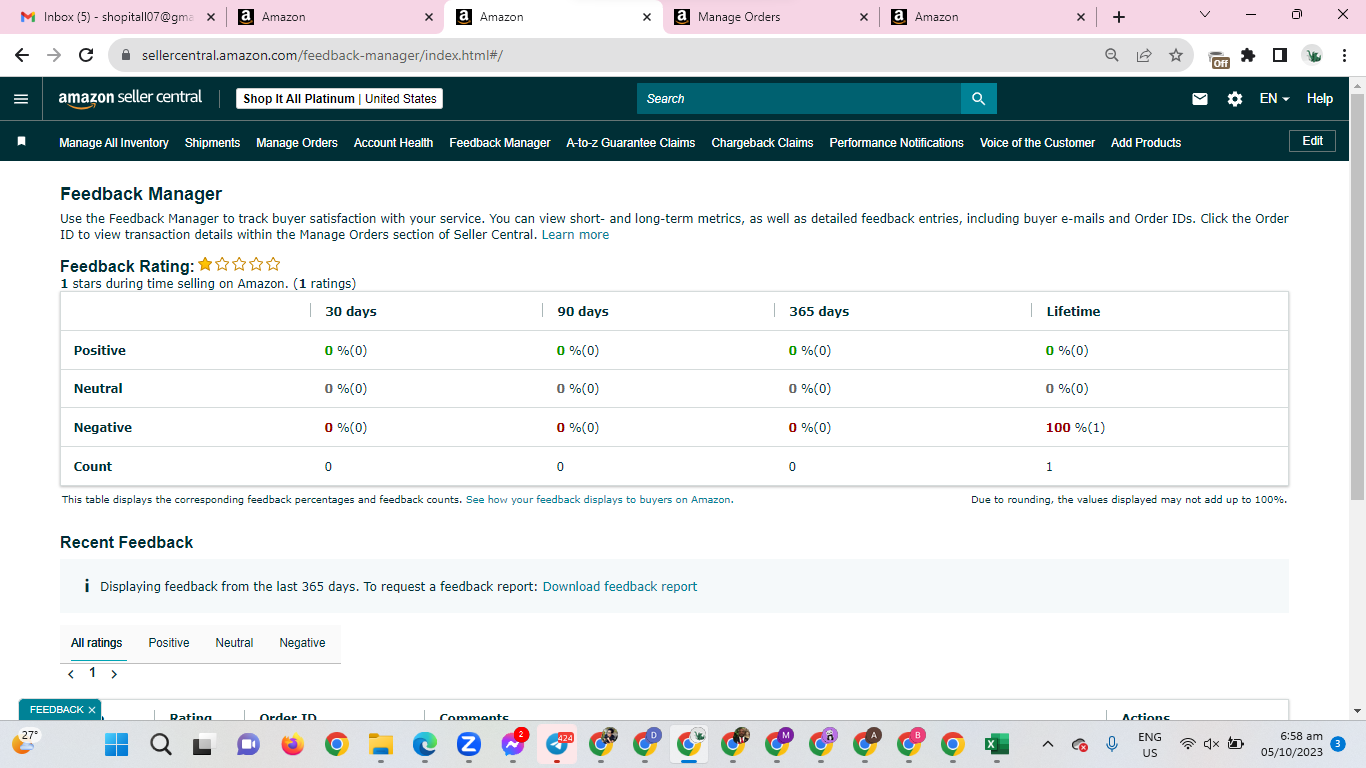Select the Negative ratings filter tab
The width and height of the screenshot is (1366, 768).
[302, 643]
